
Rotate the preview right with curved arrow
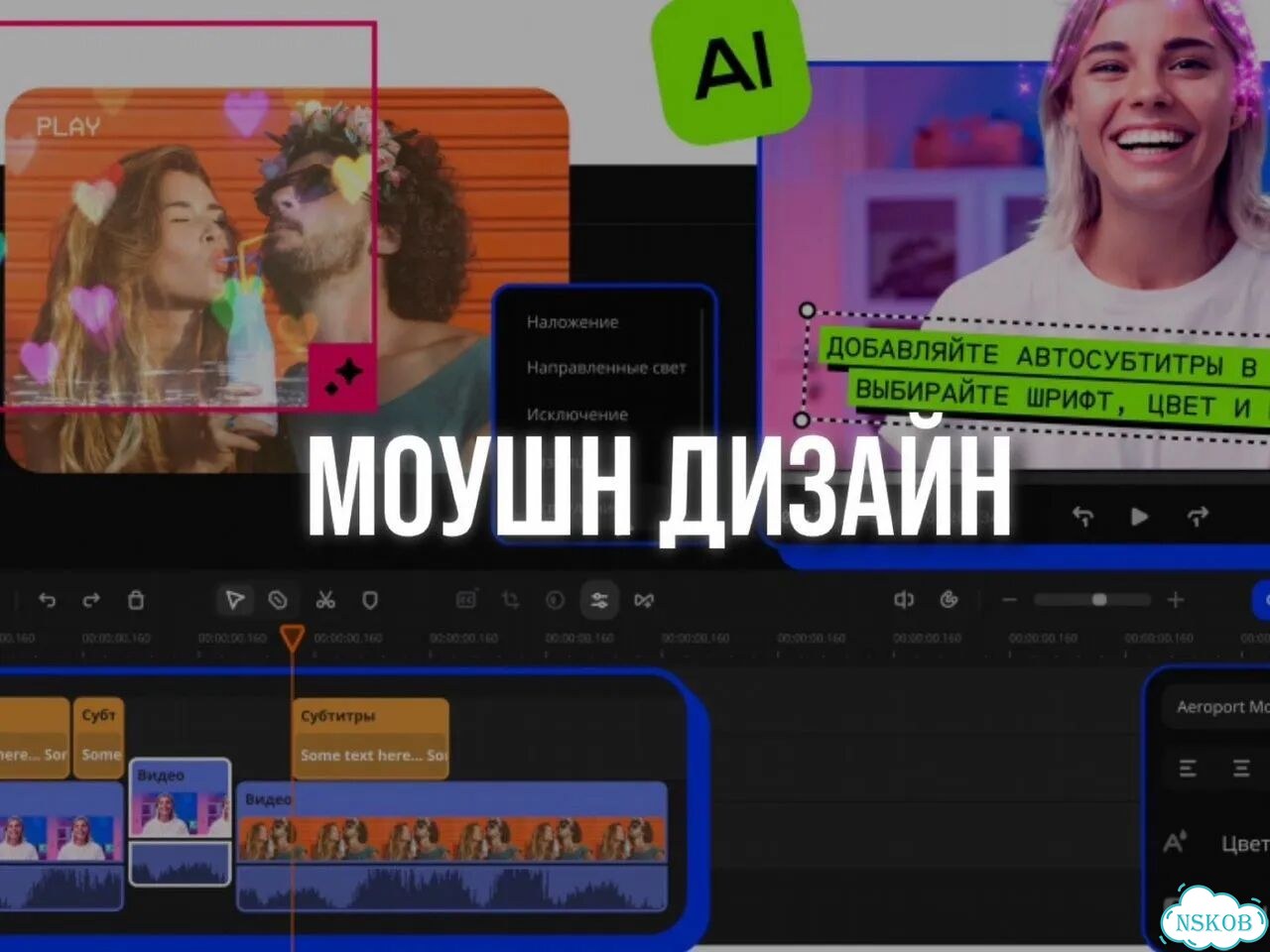pyautogui.click(x=1198, y=517)
